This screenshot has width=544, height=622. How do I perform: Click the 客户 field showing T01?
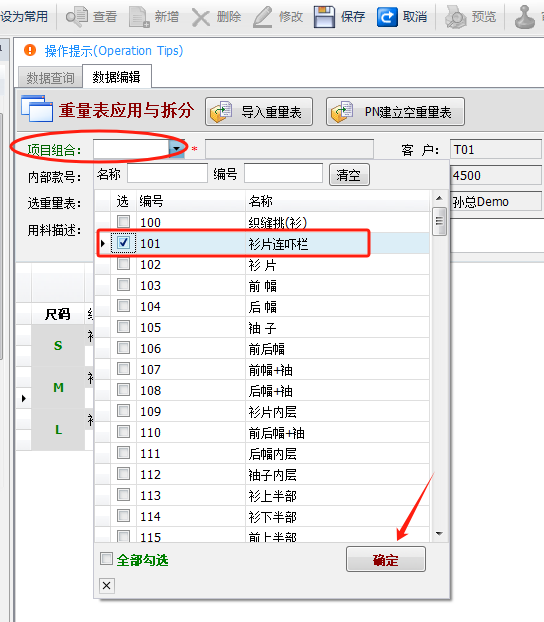[x=496, y=150]
